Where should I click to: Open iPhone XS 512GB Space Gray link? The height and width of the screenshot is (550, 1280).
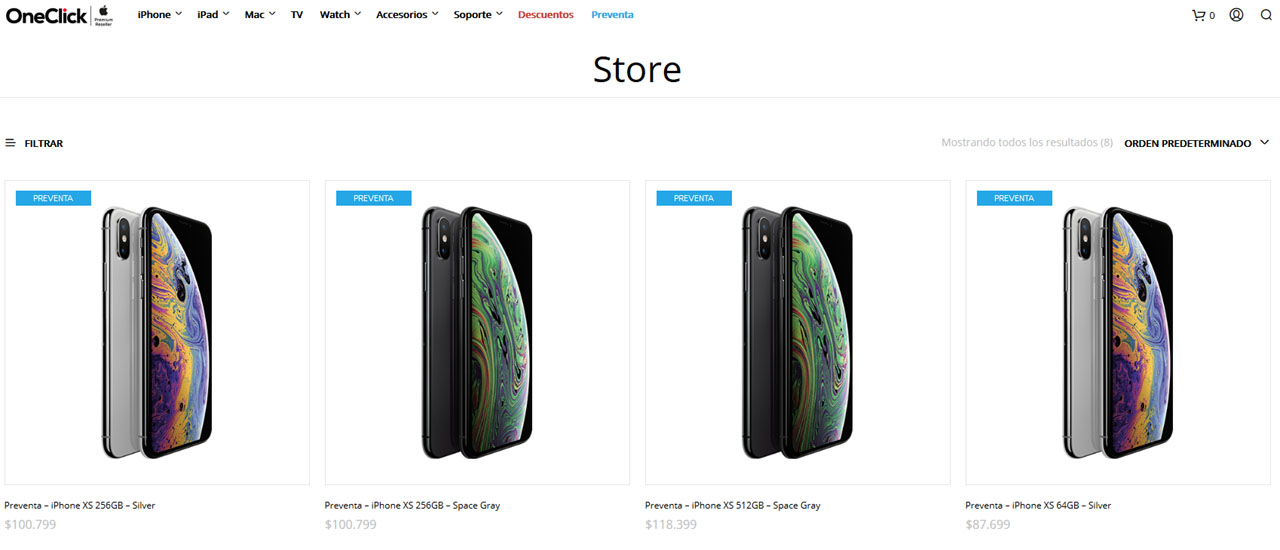pos(732,506)
